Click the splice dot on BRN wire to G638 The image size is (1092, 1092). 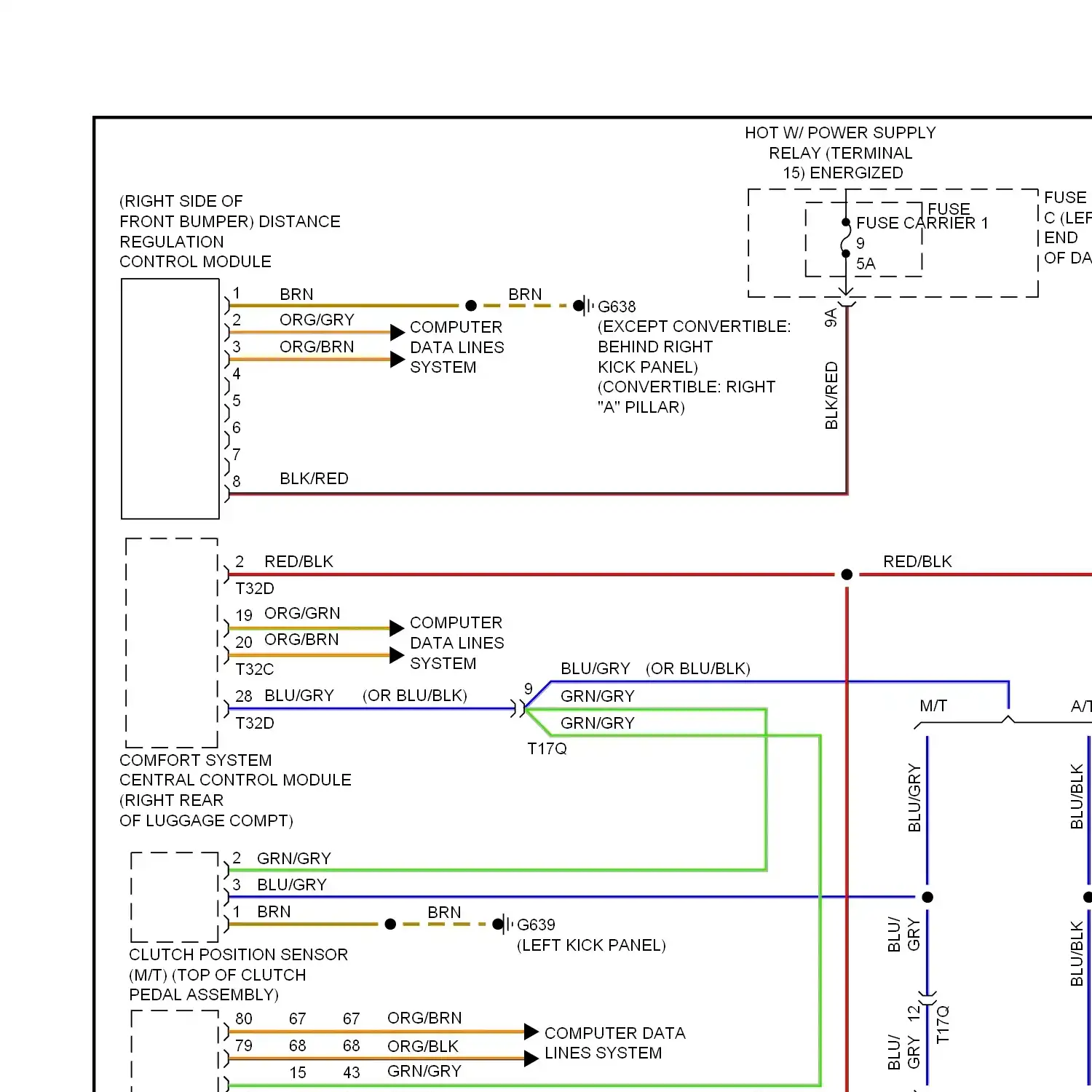471,306
